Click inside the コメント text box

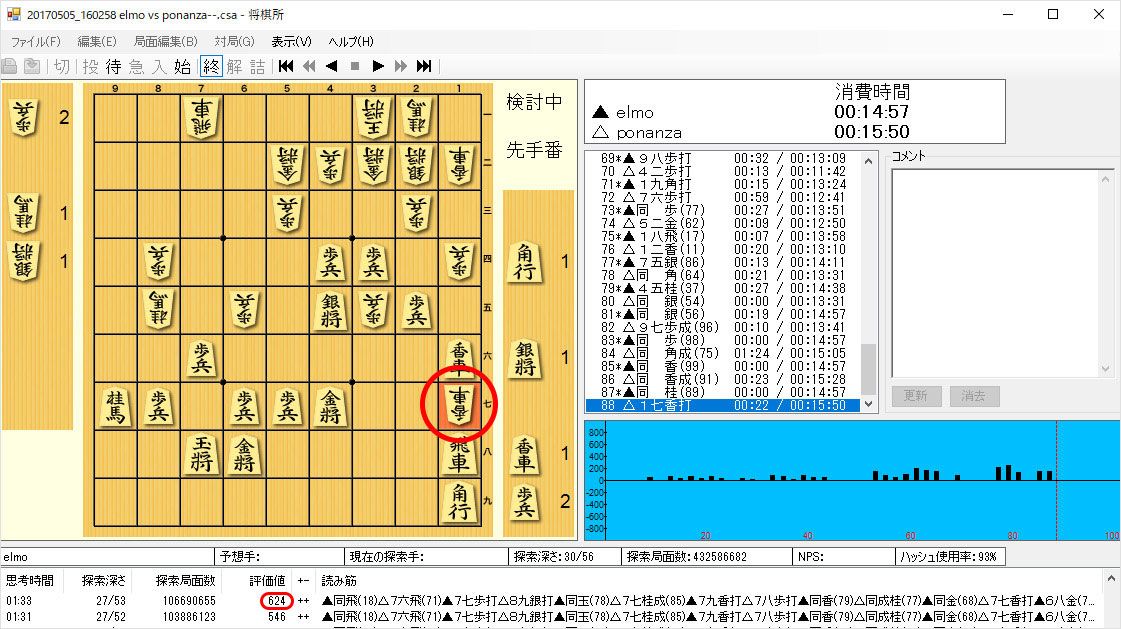[x=996, y=273]
